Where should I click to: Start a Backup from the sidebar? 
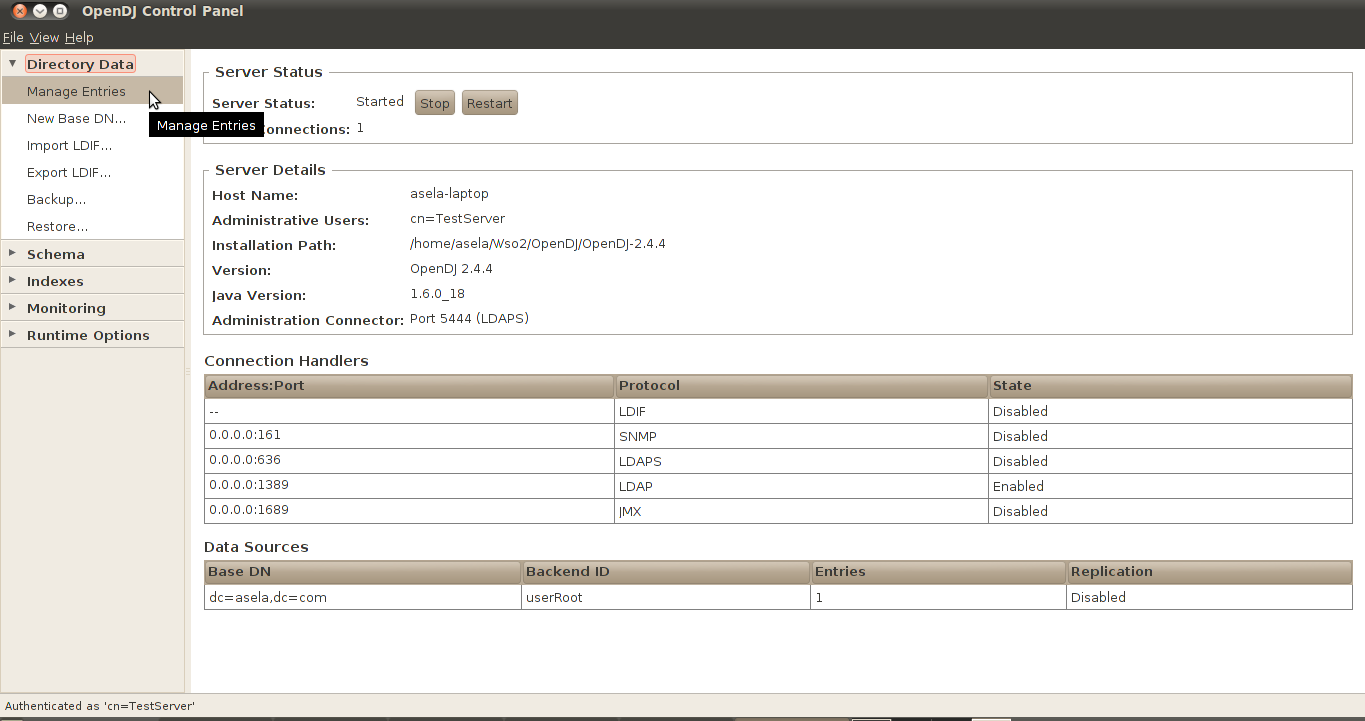pos(56,199)
